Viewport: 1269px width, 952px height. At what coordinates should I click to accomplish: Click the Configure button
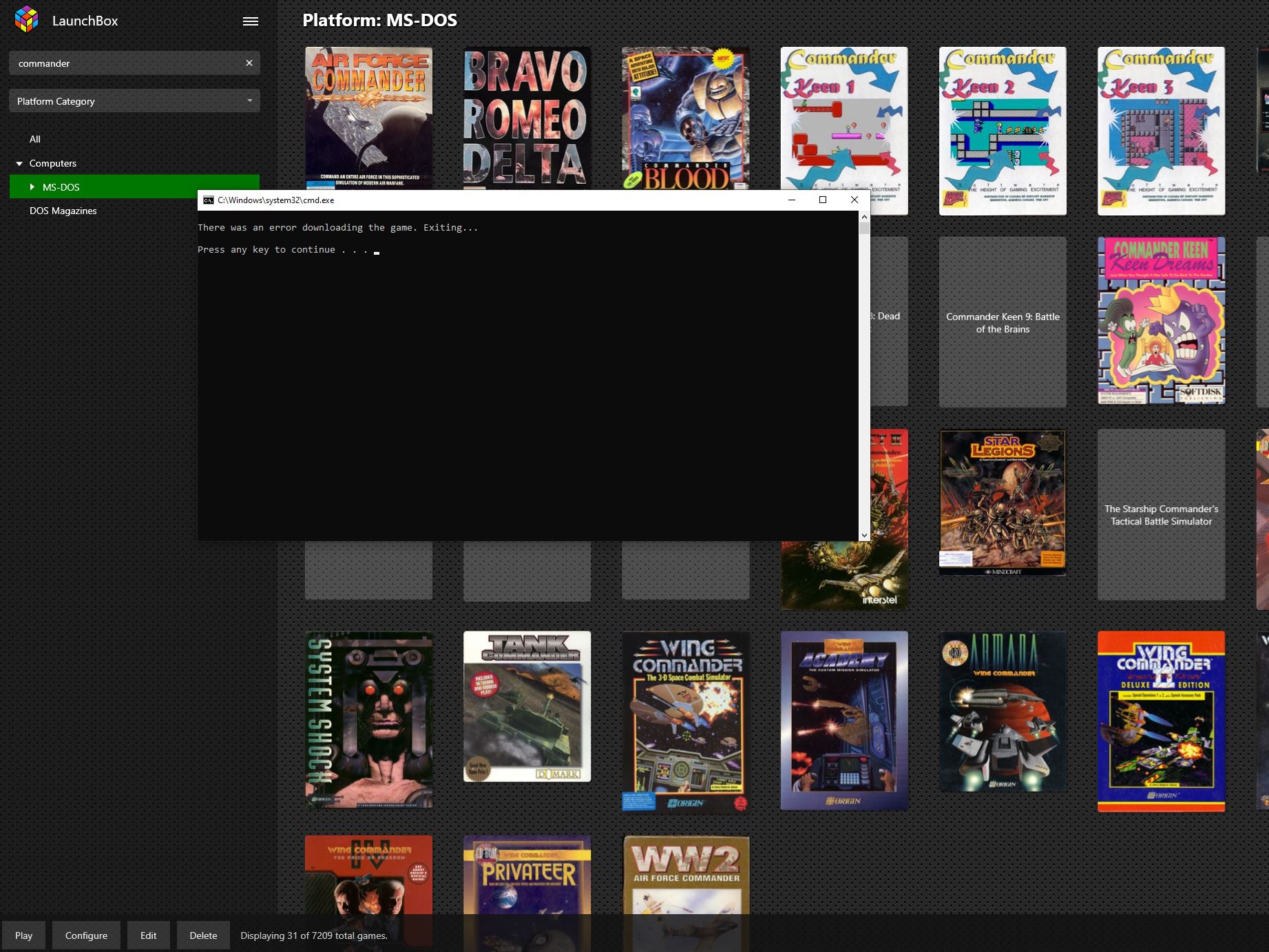(86, 935)
